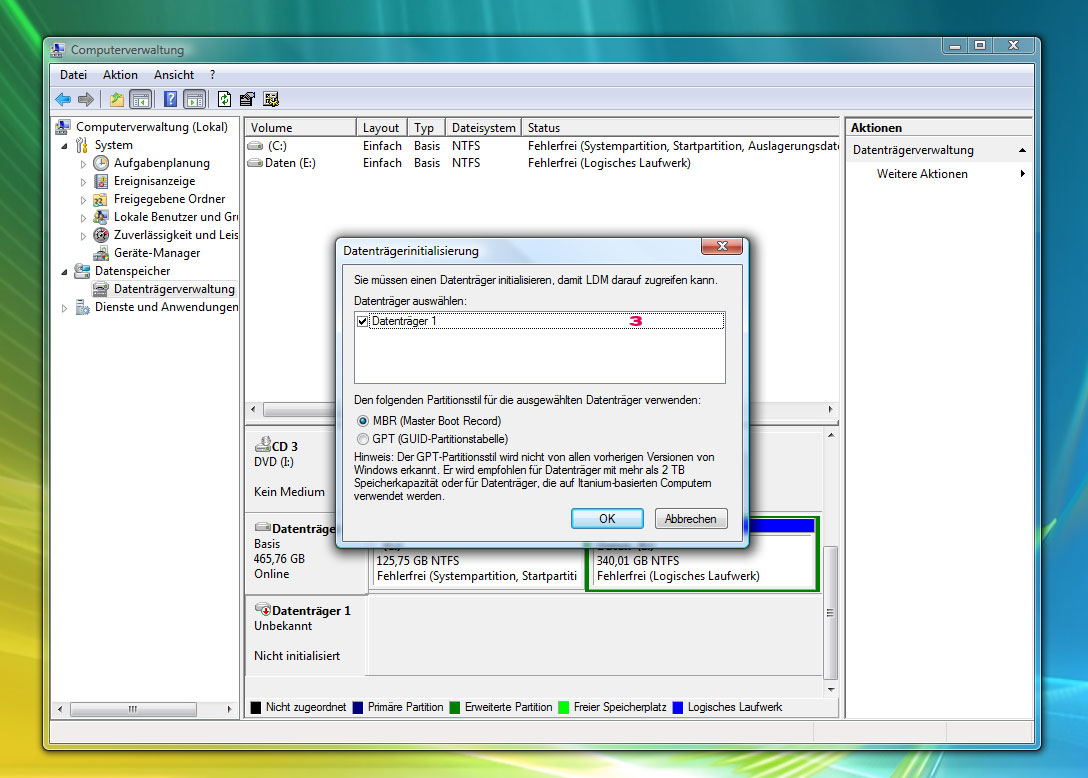
Task: Click the drive icon next to Daten (E:)
Action: [x=255, y=163]
